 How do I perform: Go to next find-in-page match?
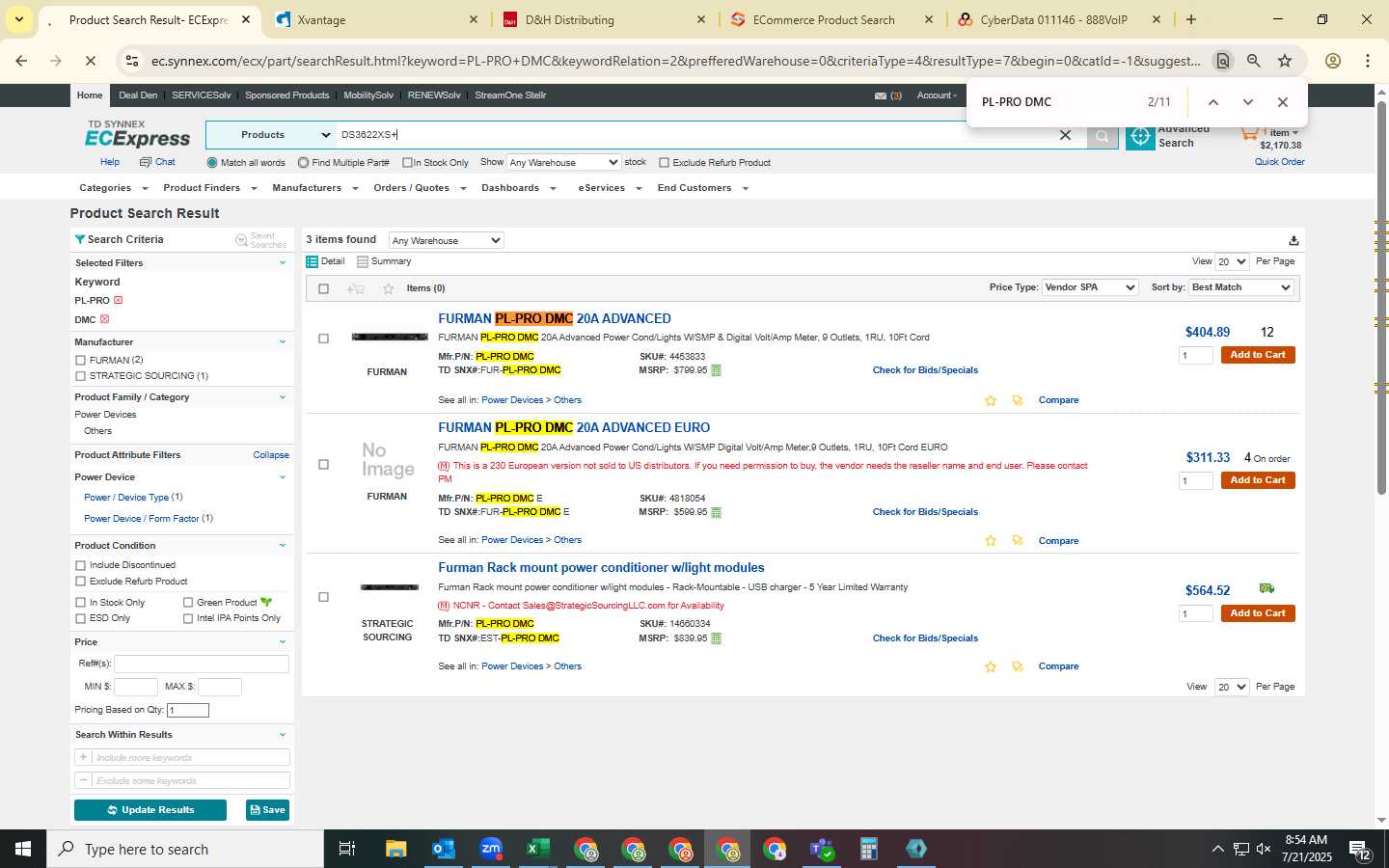pos(1248,102)
